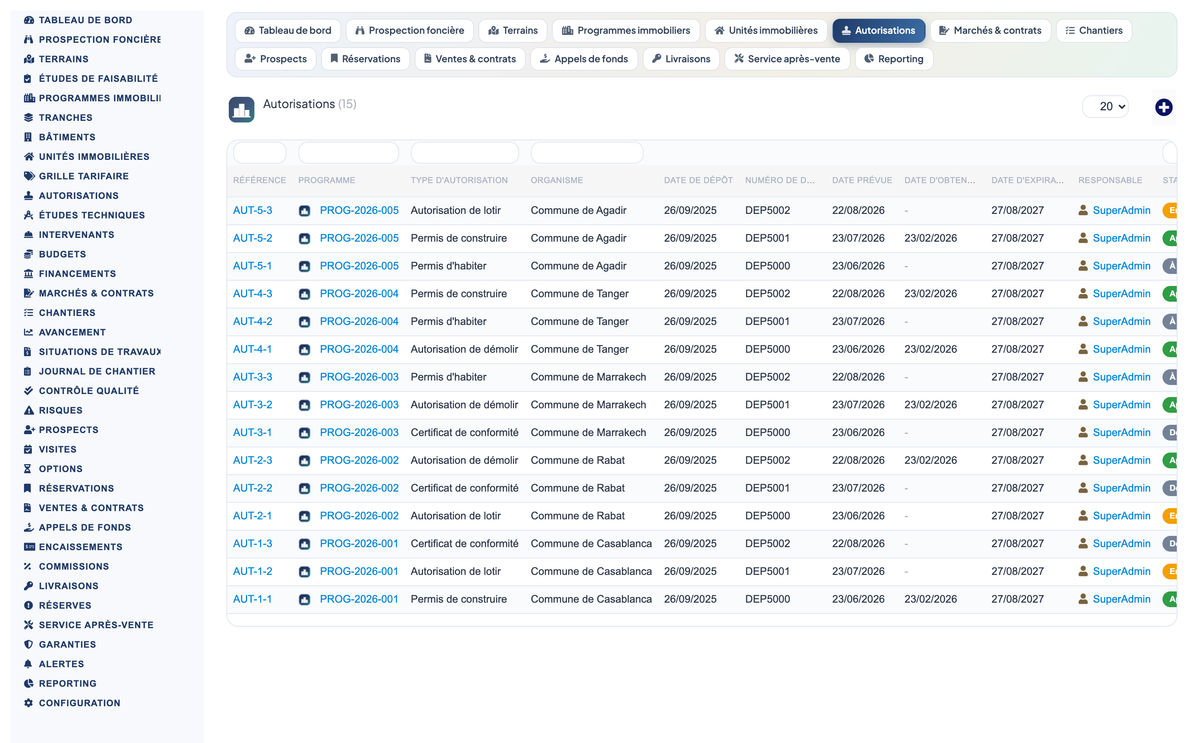The image size is (1200, 743).
Task: Open Réserves sidebar entry
Action: [65, 605]
